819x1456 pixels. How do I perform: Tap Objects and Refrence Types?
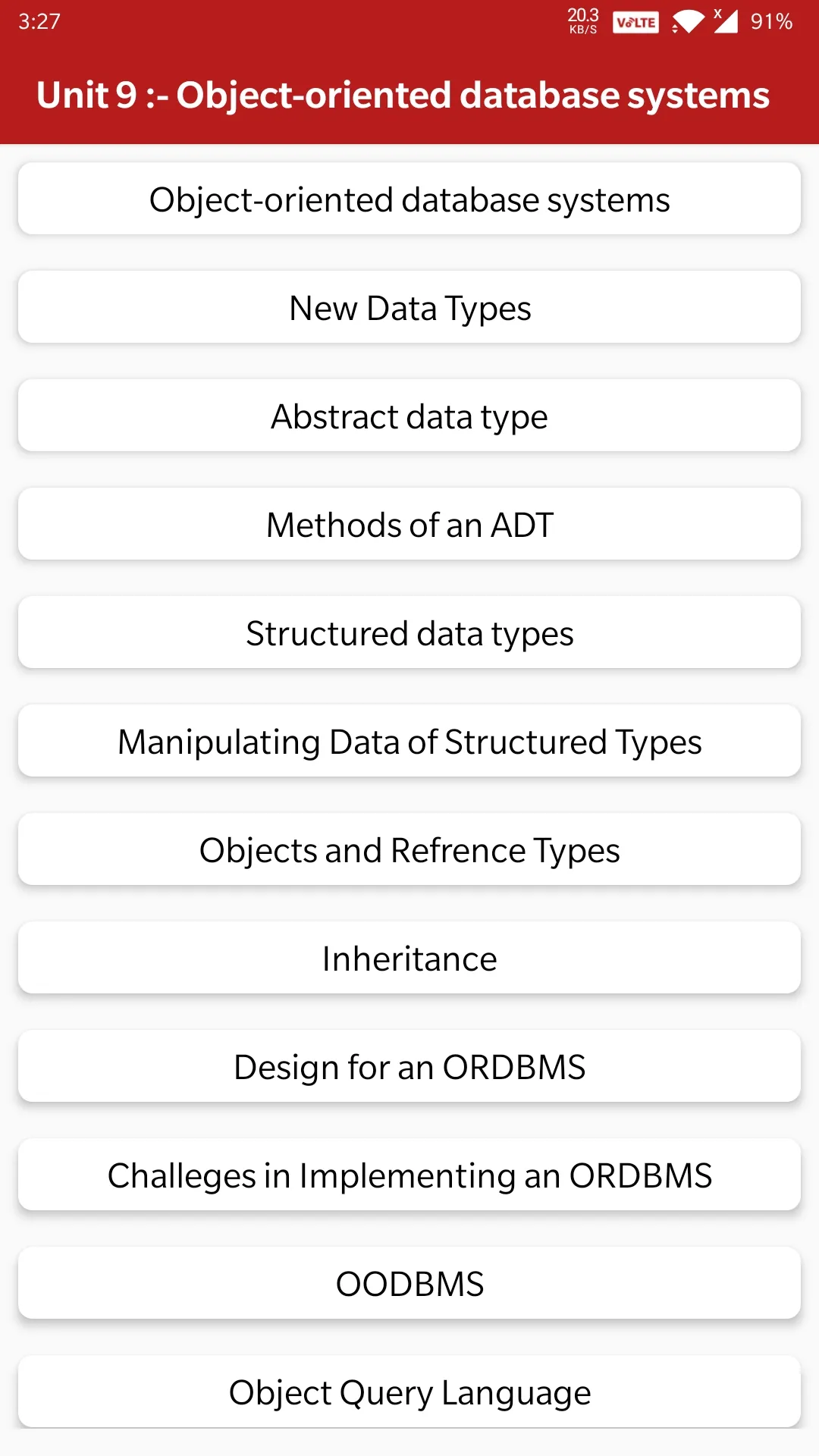[409, 849]
